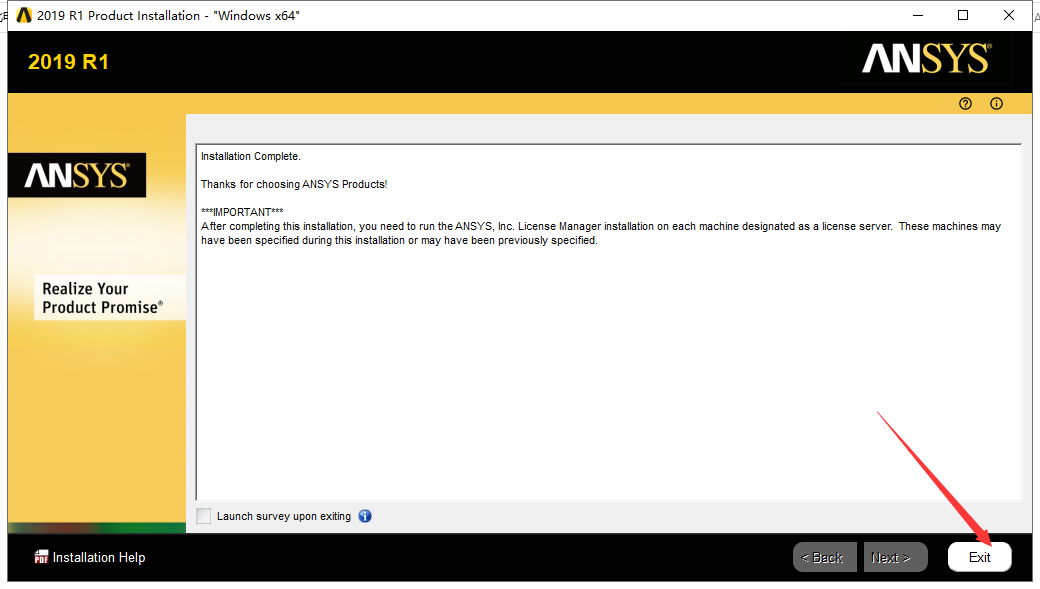1040x589 pixels.
Task: Click "Thanks for choosing ANSYS Products!" text
Action: pos(294,184)
